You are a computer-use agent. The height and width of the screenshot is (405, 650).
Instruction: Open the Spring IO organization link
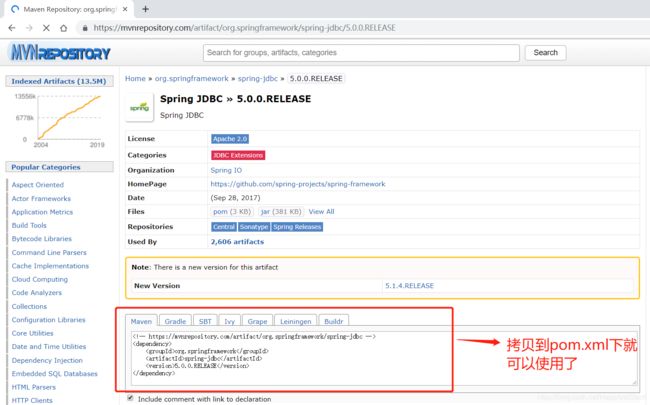click(226, 170)
